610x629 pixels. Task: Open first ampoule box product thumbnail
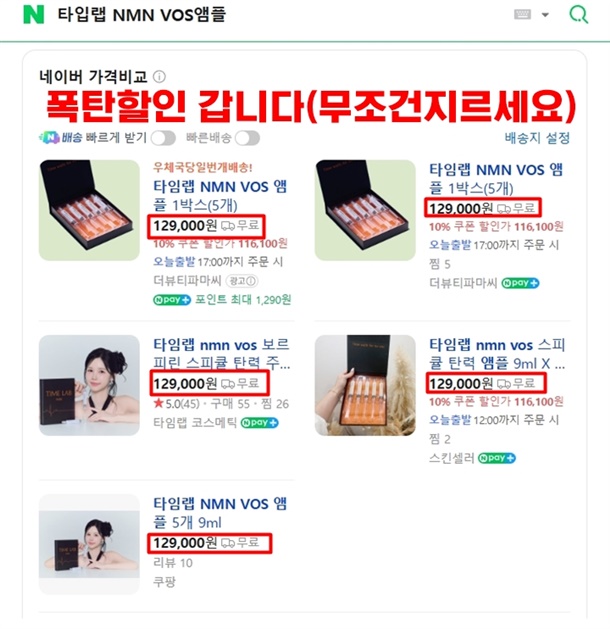point(89,210)
